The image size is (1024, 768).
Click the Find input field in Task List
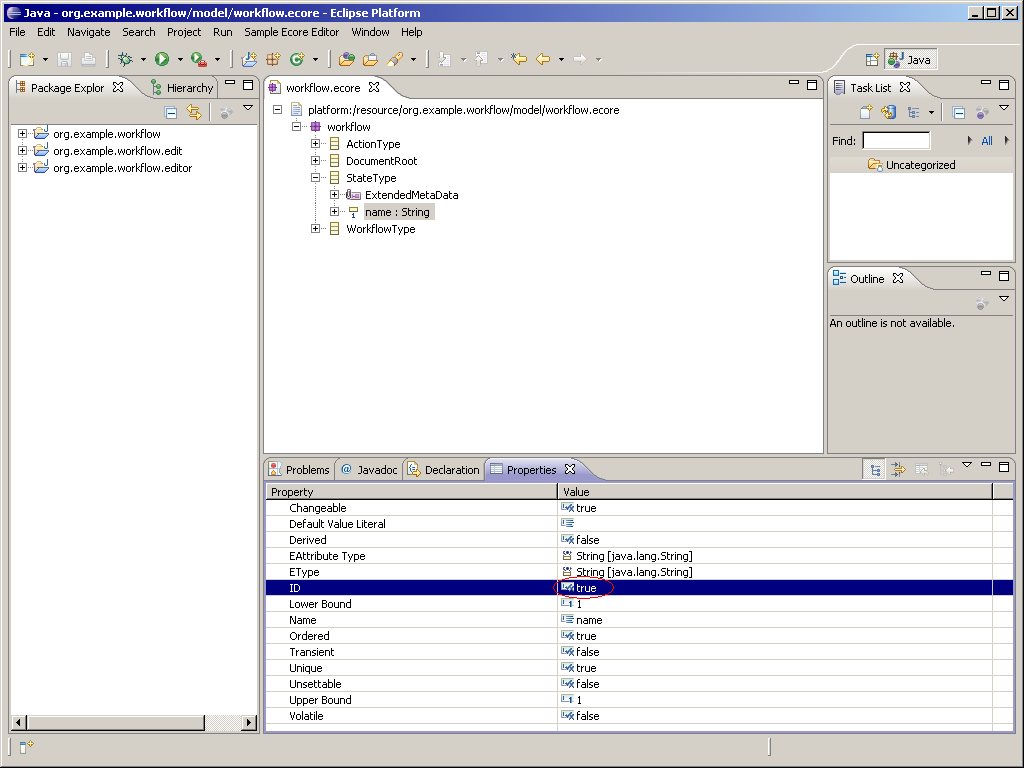click(x=896, y=141)
